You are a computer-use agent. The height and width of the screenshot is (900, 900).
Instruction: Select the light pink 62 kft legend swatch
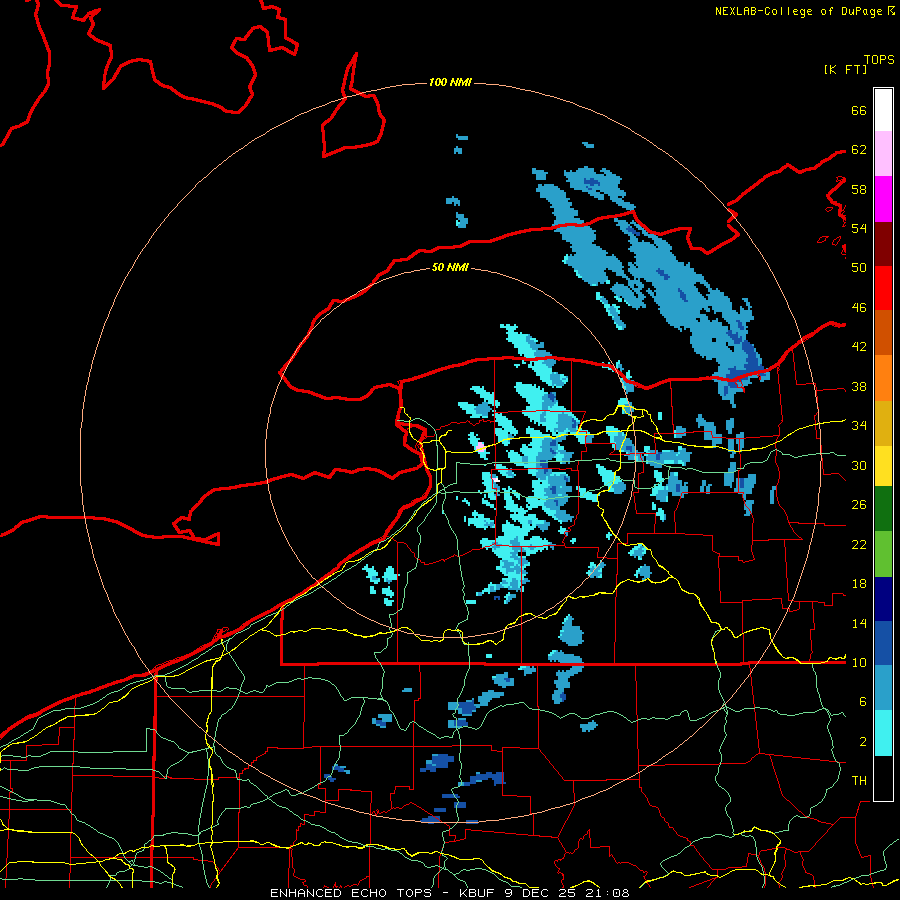(883, 154)
